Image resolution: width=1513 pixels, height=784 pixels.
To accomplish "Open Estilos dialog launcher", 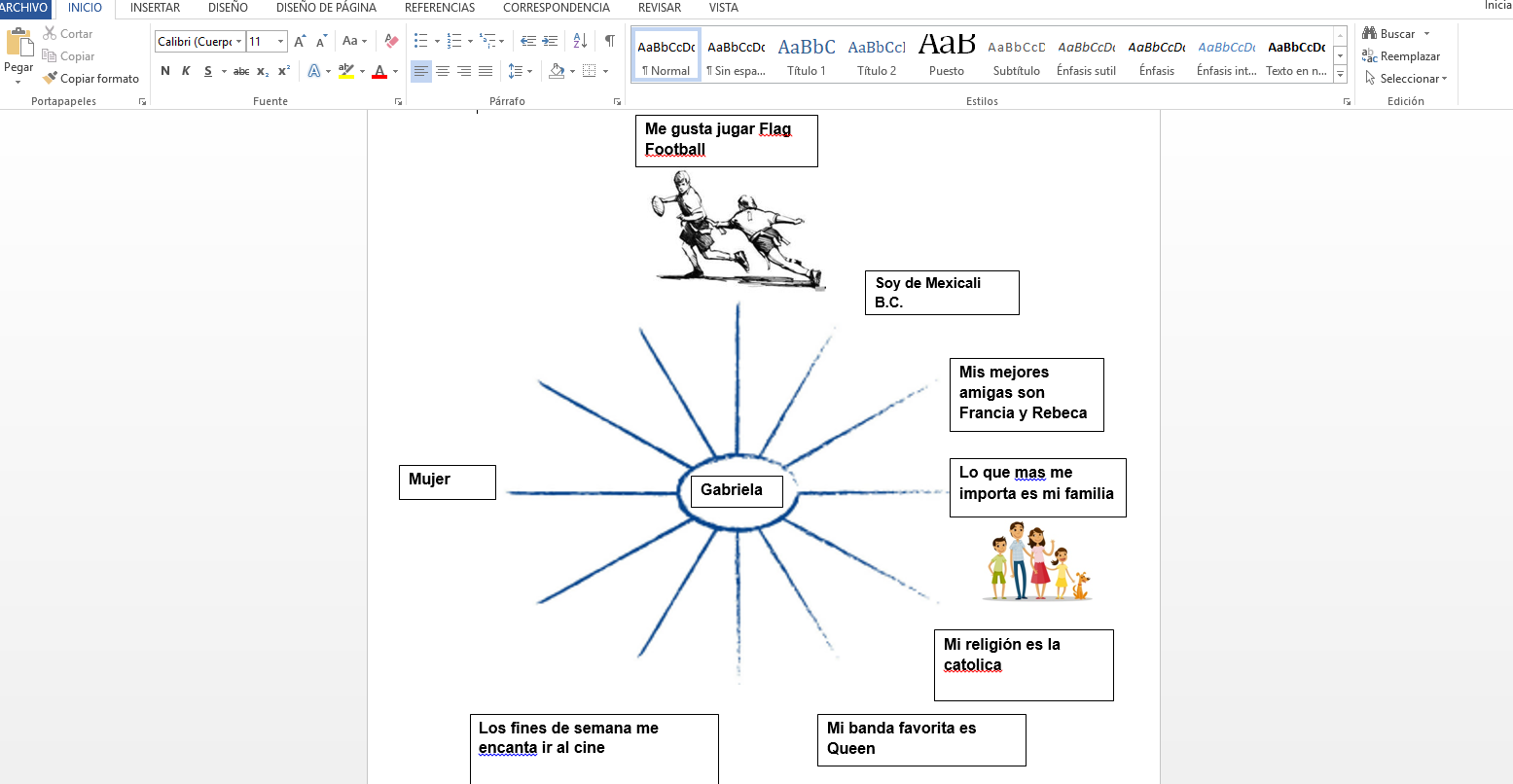I will tap(1347, 101).
